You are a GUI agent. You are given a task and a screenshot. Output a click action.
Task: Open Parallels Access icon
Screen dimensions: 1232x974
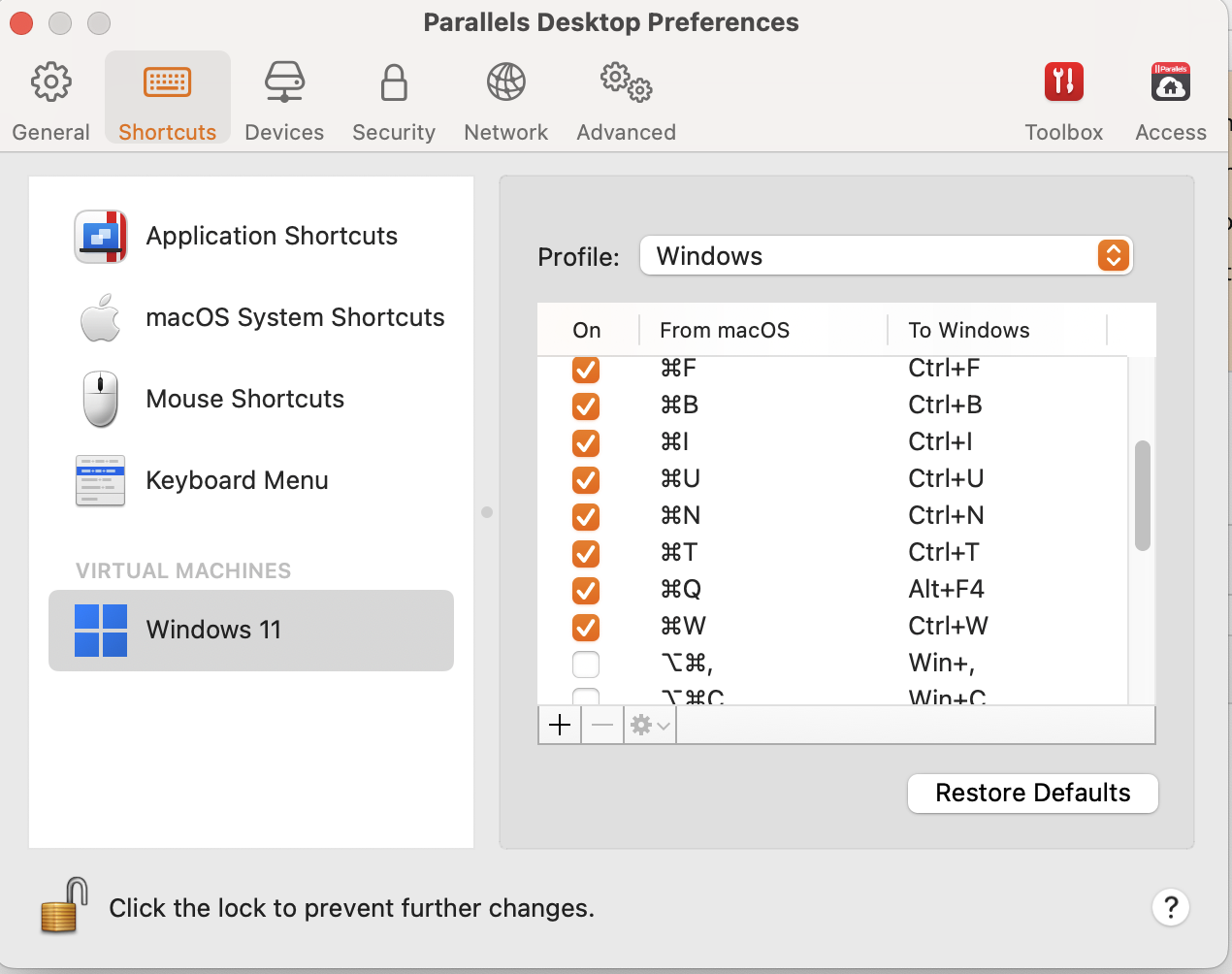point(1170,99)
